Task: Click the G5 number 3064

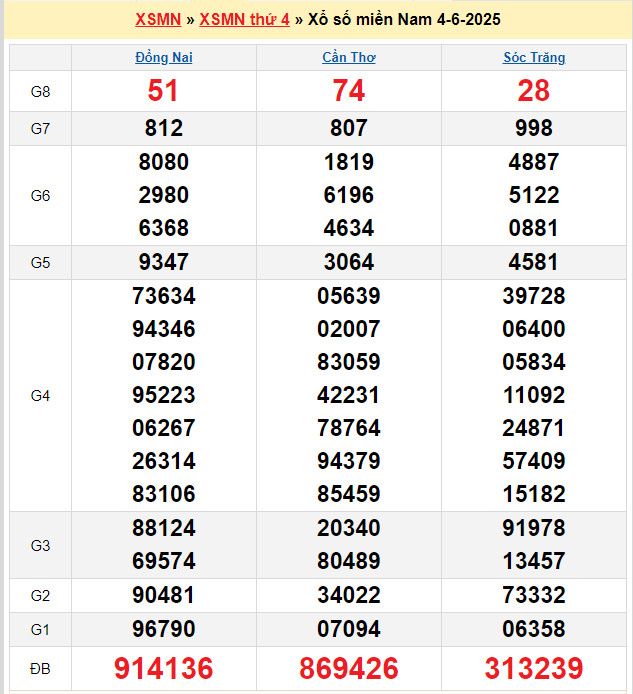Action: click(x=349, y=262)
